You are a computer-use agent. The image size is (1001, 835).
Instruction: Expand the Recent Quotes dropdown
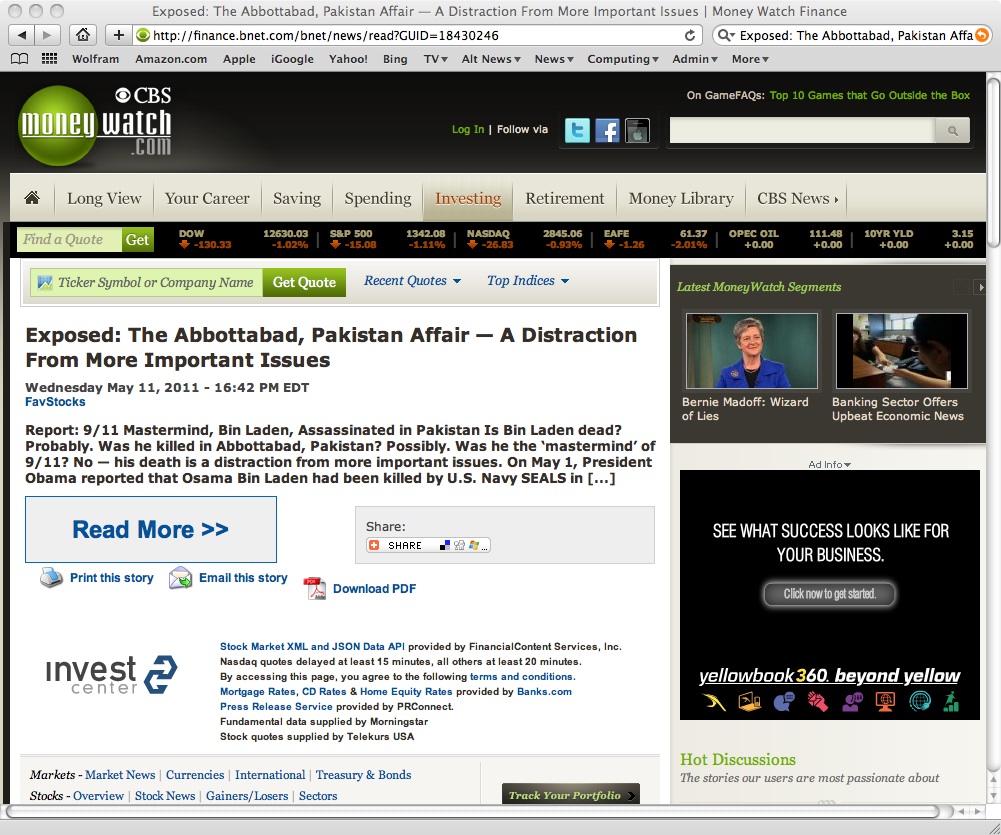pyautogui.click(x=412, y=281)
